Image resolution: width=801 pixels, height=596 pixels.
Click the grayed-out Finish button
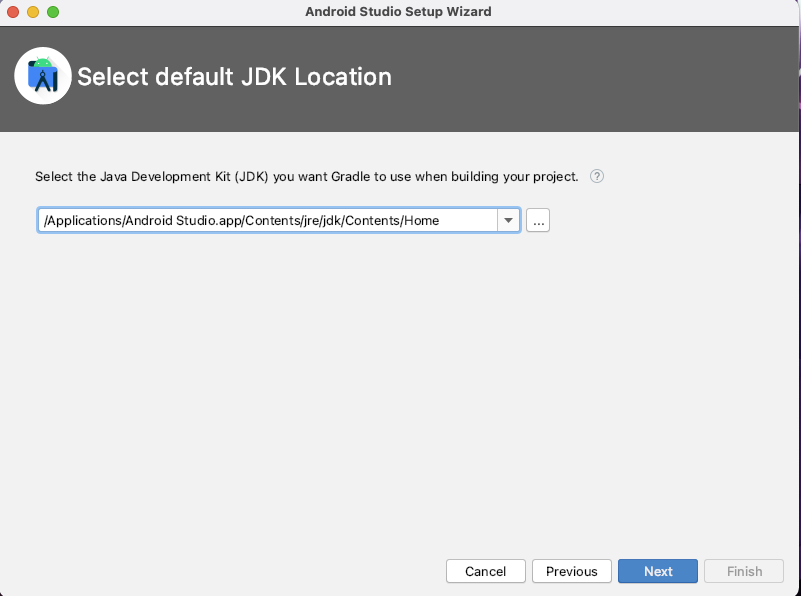pyautogui.click(x=743, y=571)
